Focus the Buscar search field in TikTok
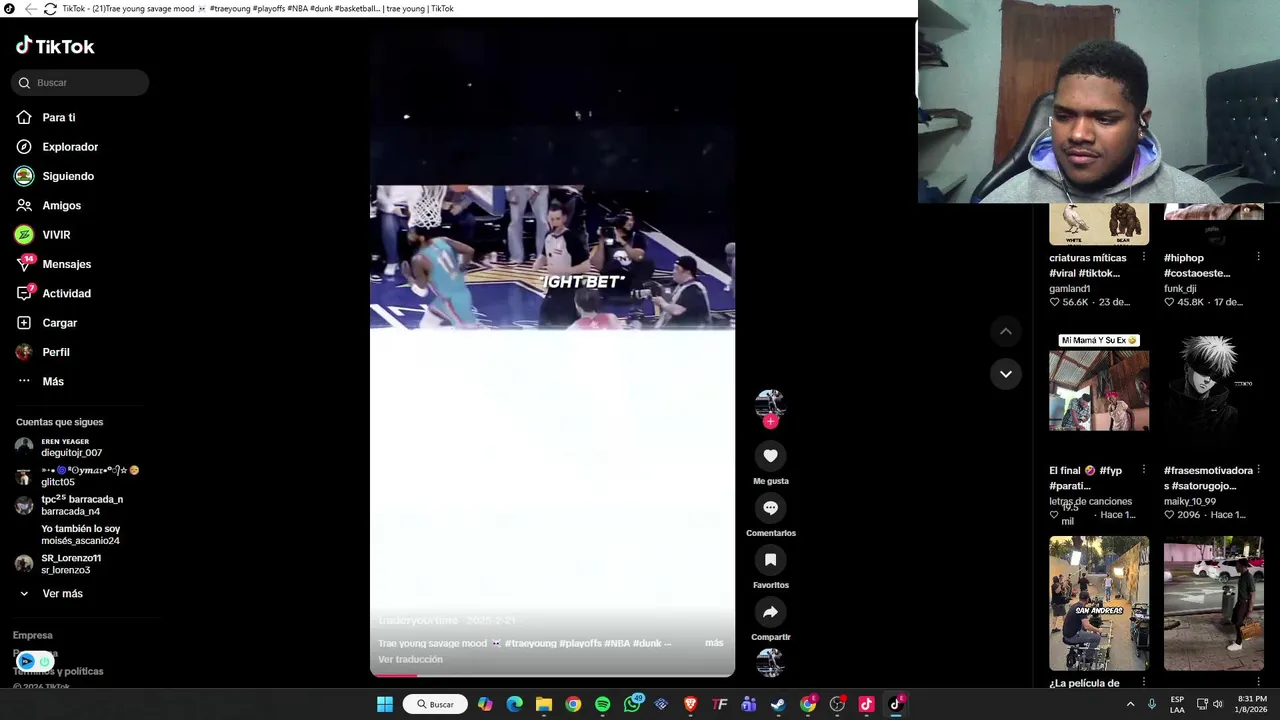This screenshot has width=1280, height=720. (x=80, y=83)
